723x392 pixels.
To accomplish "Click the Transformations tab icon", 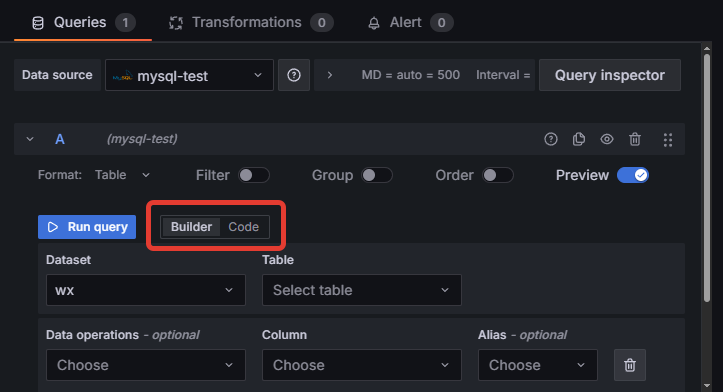I will tap(176, 23).
